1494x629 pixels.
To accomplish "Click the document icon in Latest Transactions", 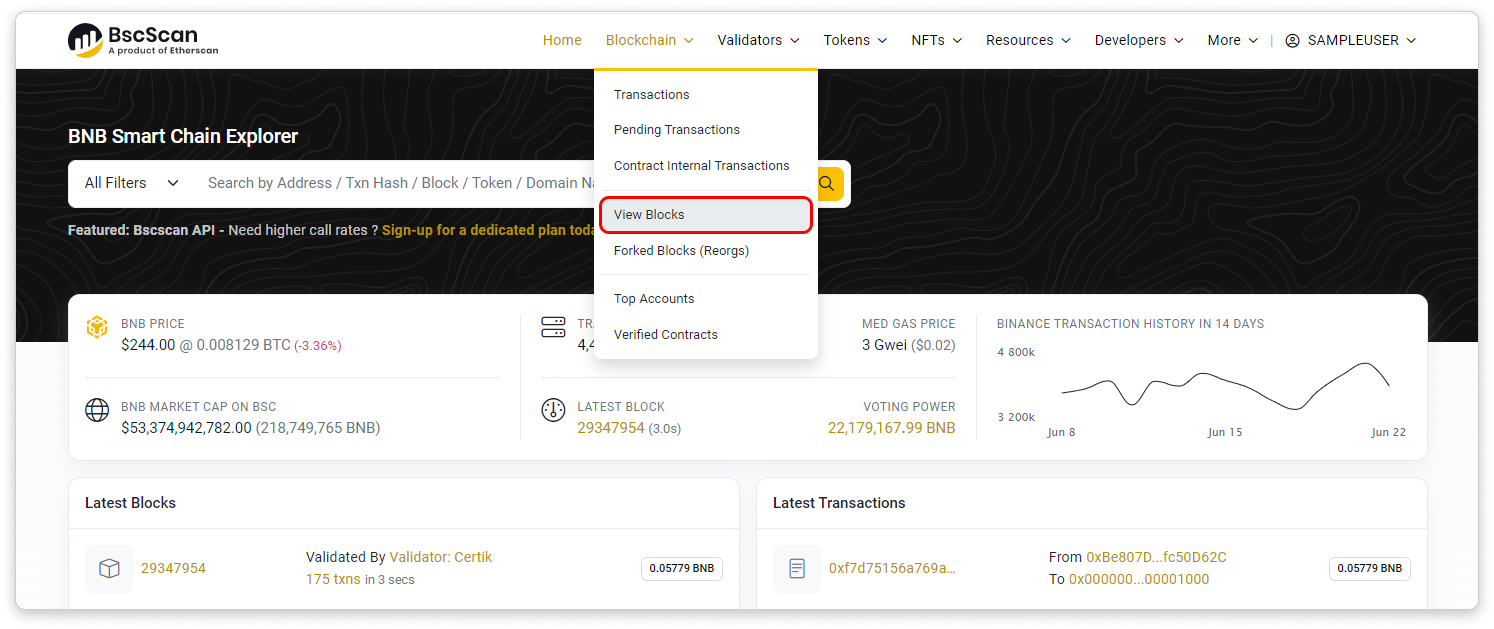I will 797,568.
